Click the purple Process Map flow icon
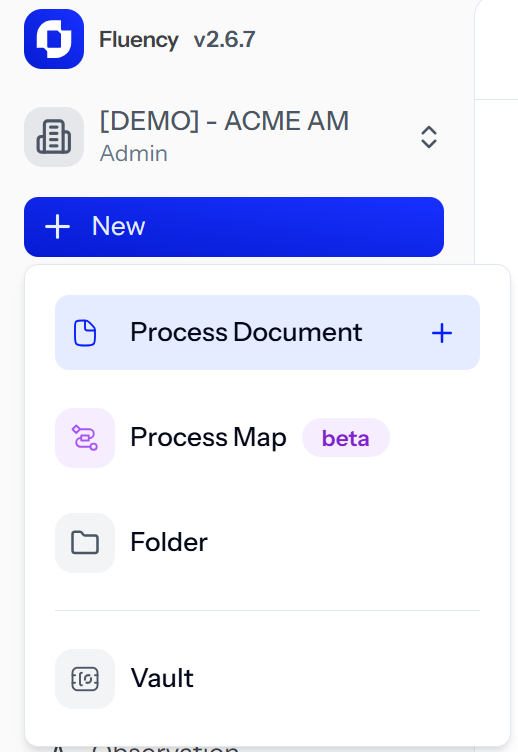518x752 pixels. pos(85,438)
